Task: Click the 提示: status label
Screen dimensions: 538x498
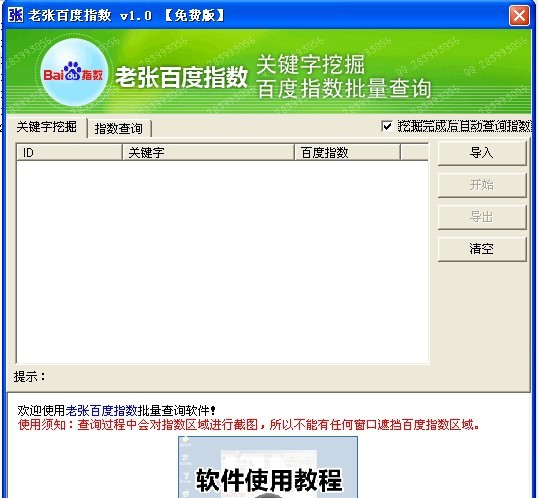Action: click(x=30, y=377)
